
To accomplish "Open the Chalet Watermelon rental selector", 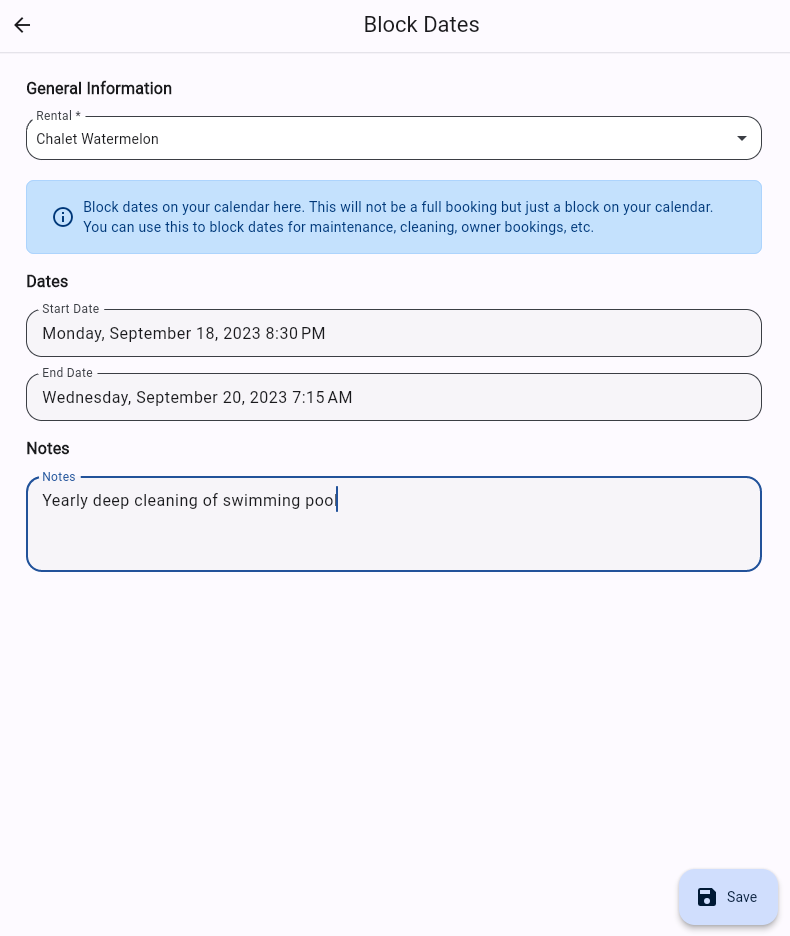I will click(380, 139).
